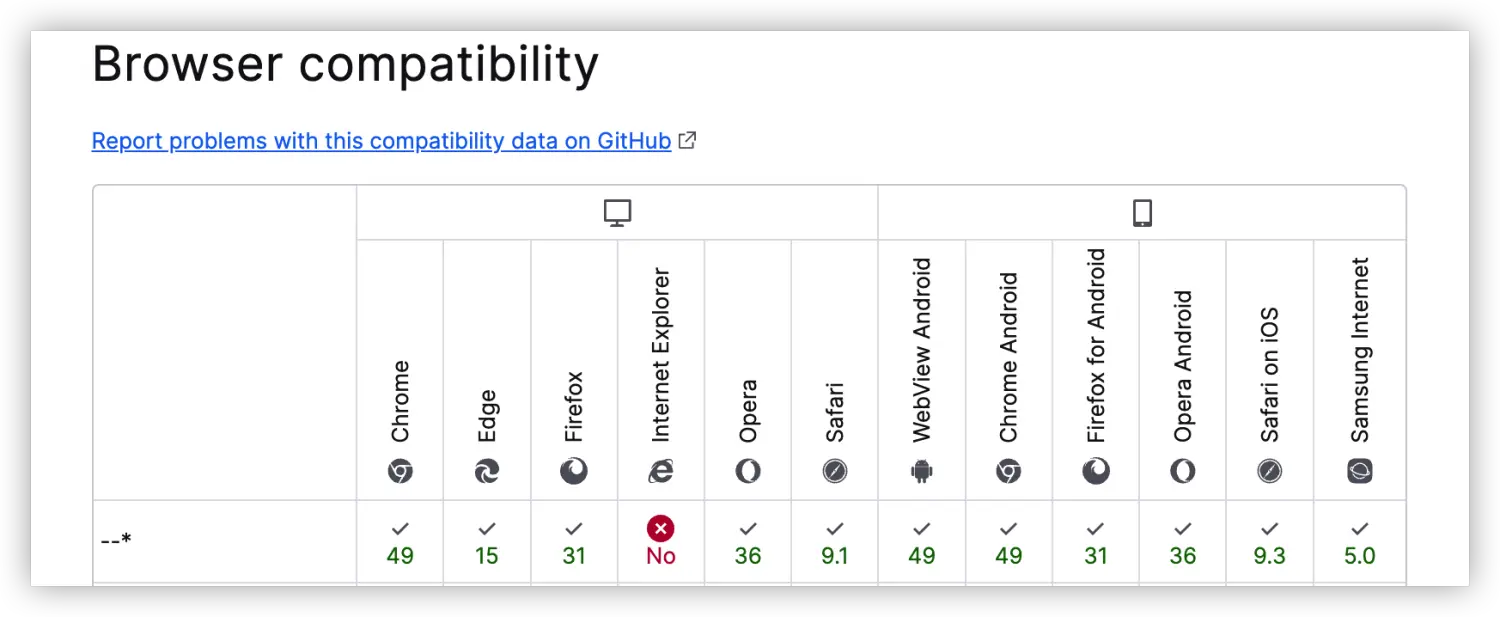Click the Edge browser logo icon
Viewport: 1500px width, 617px height.
[x=487, y=471]
